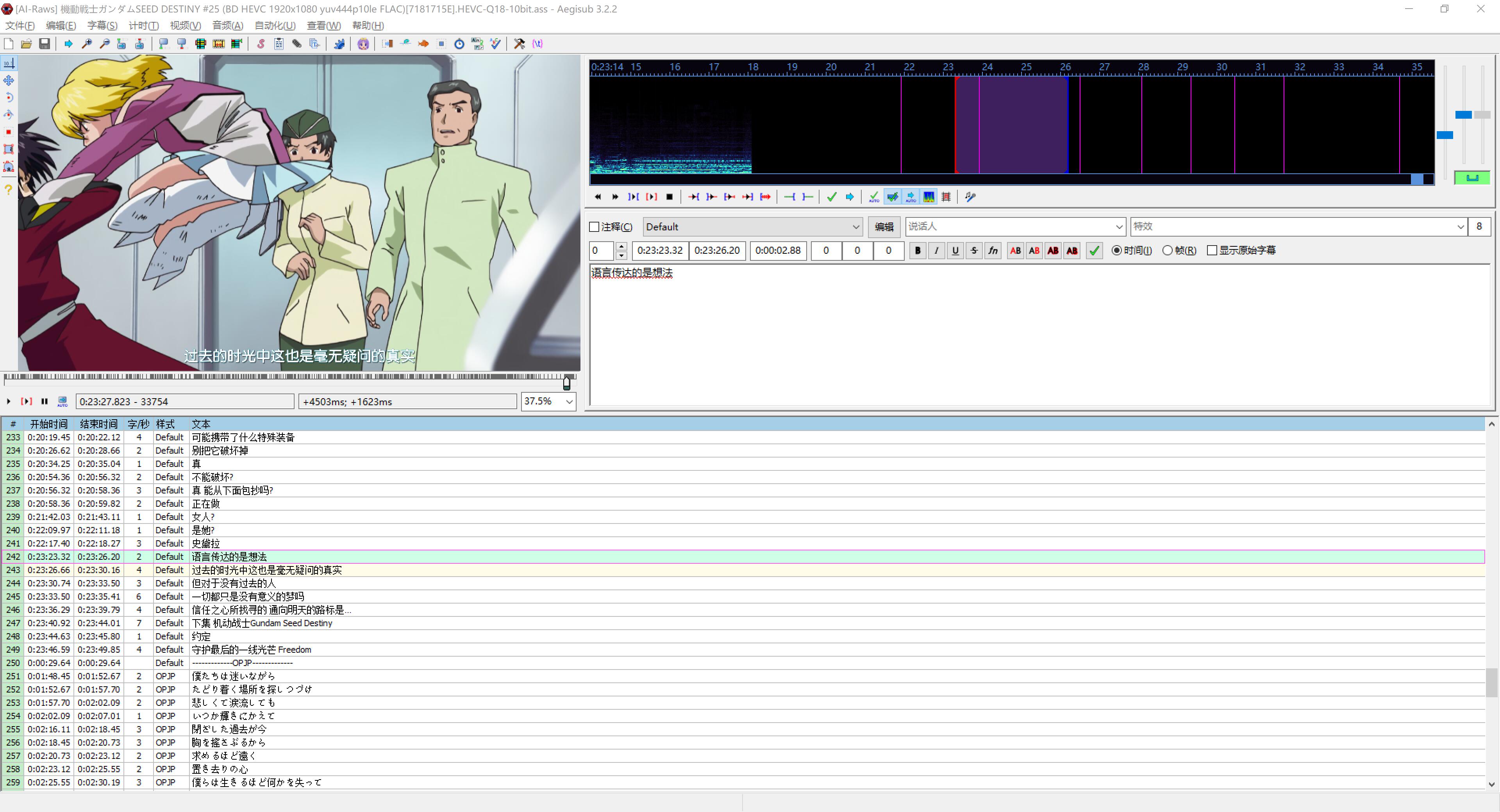
Task: Select the Zoom In magnifier icon
Action: pyautogui.click(x=87, y=44)
